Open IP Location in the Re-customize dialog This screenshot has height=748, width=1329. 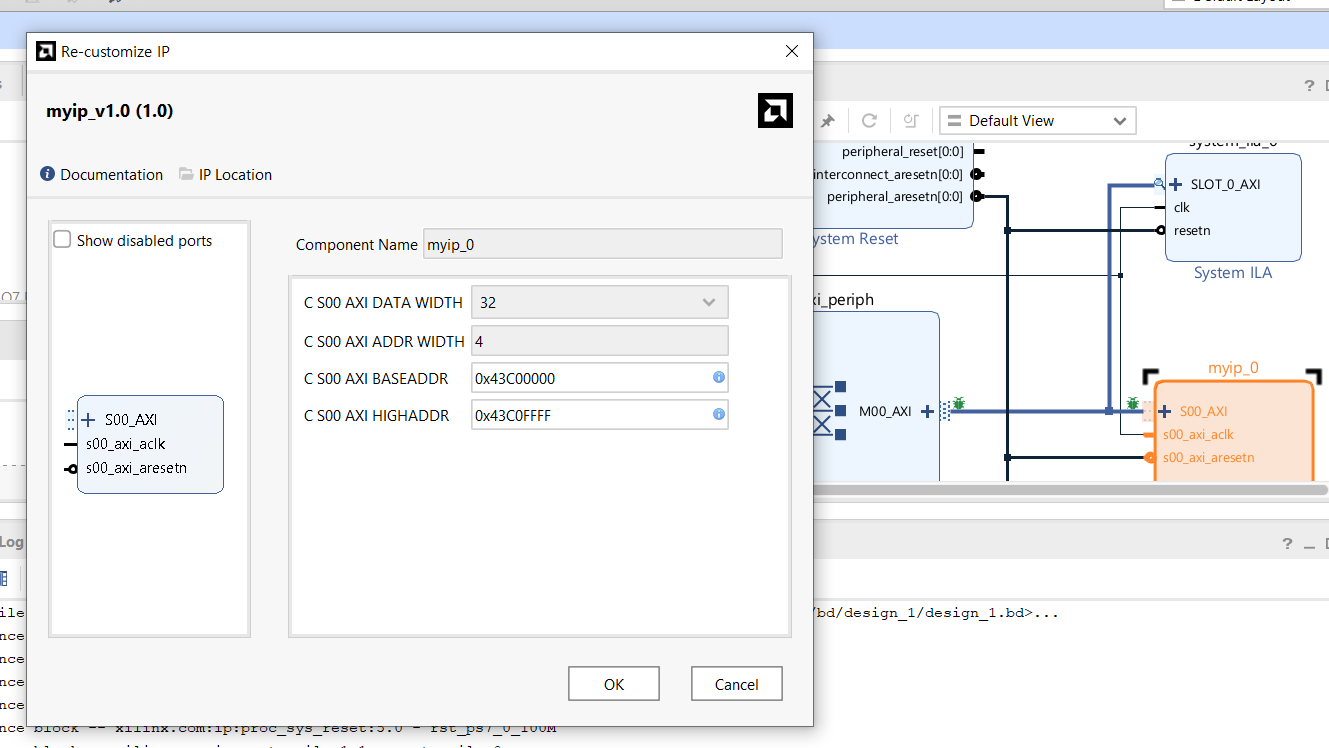pyautogui.click(x=225, y=174)
